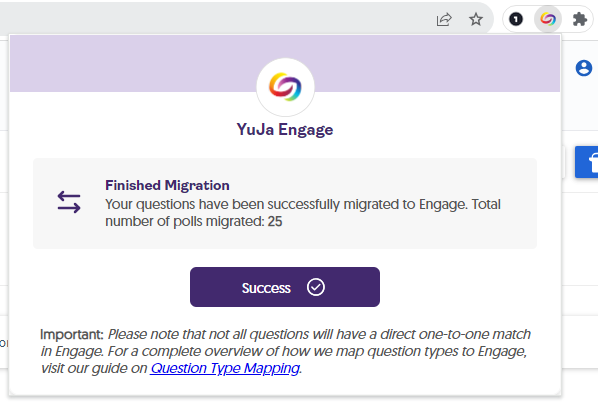Viewport: 598px width, 405px height.
Task: Open the blue account profile icon
Action: [584, 68]
